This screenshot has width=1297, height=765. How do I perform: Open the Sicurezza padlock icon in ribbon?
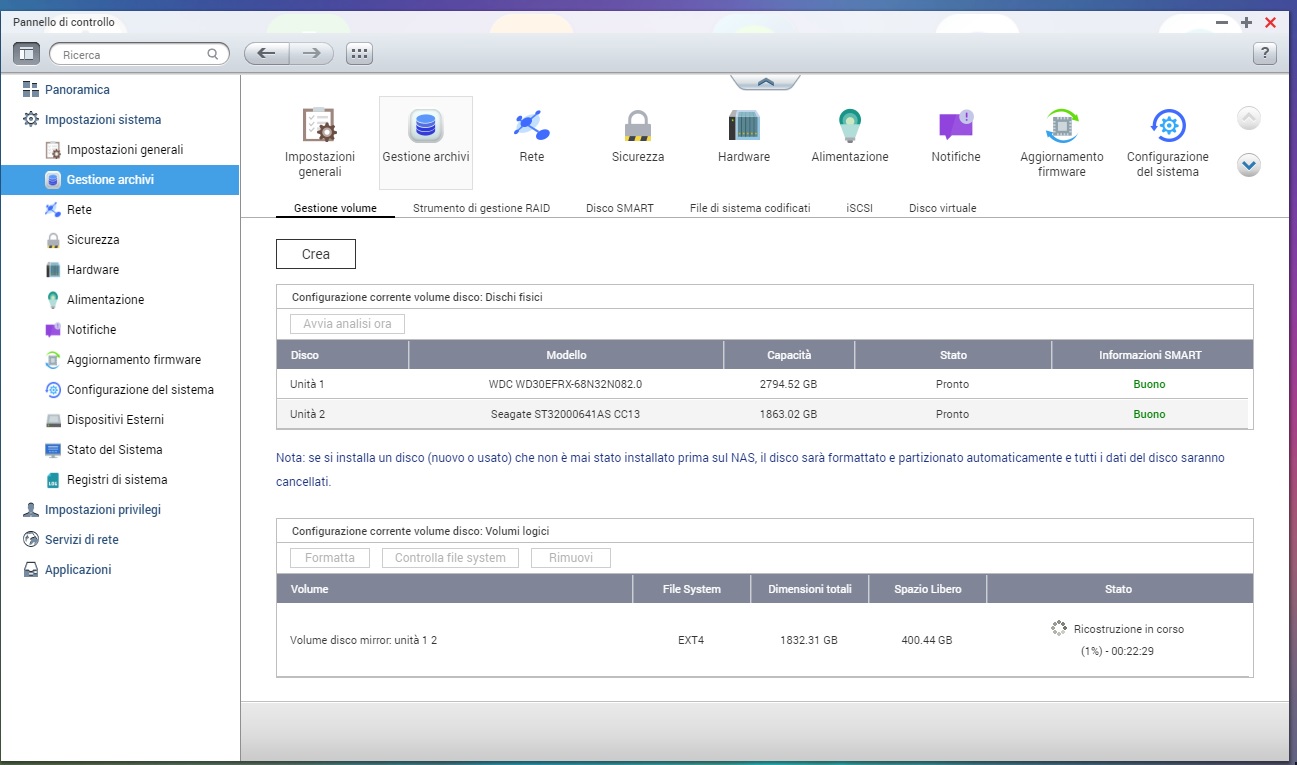637,127
